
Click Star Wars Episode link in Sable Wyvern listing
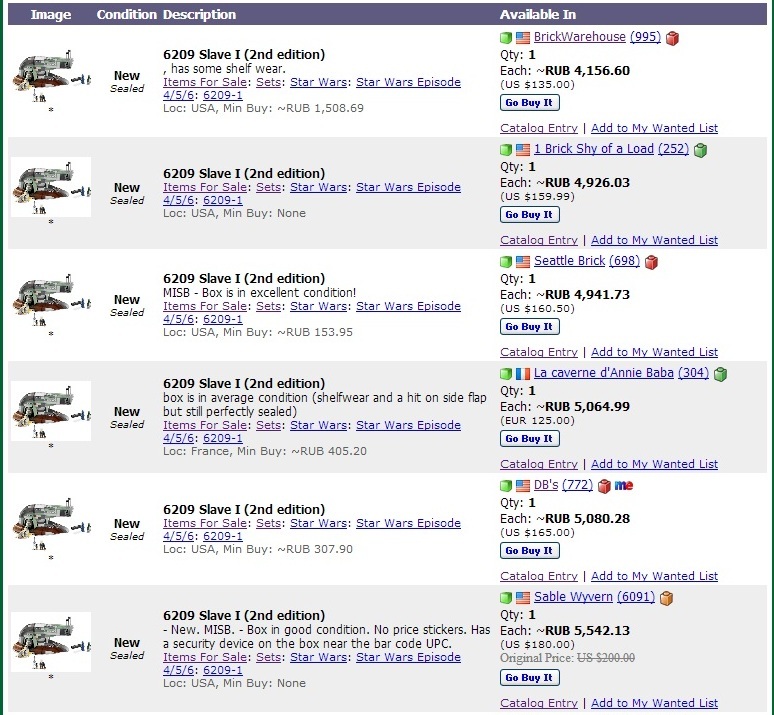pyautogui.click(x=408, y=658)
